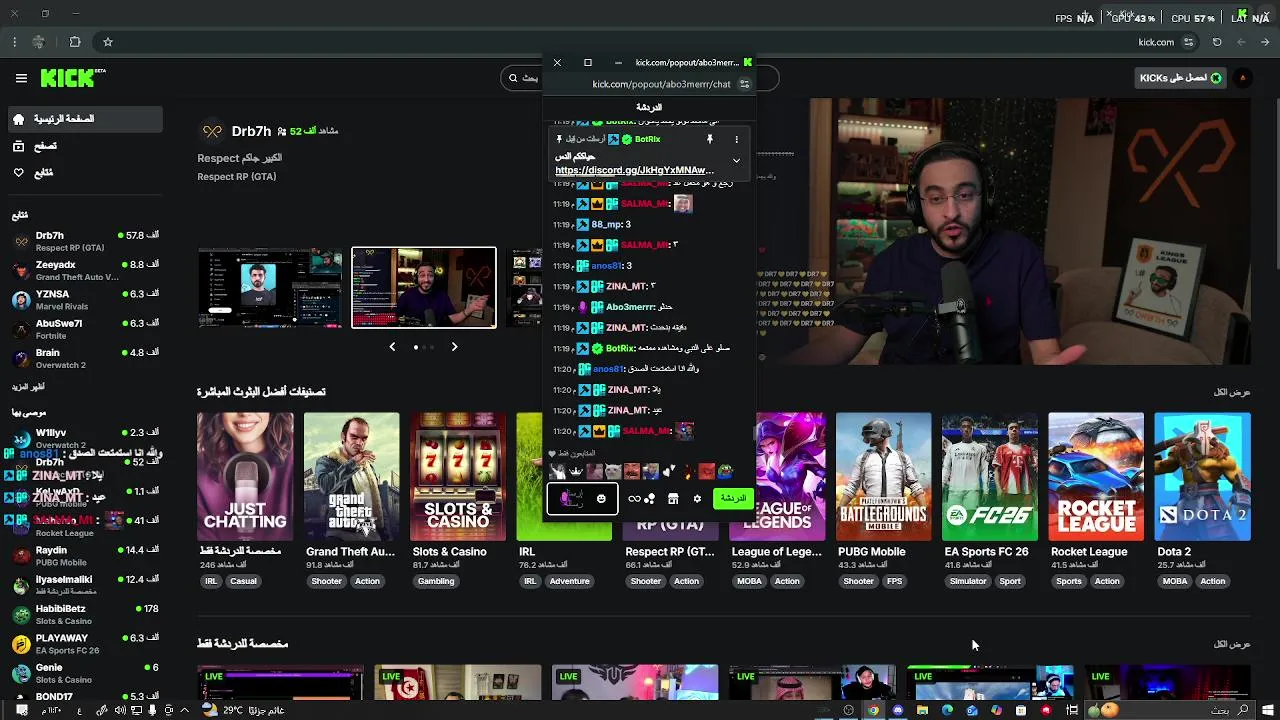
Task: Open shop storefront icon in chat bar
Action: click(673, 498)
